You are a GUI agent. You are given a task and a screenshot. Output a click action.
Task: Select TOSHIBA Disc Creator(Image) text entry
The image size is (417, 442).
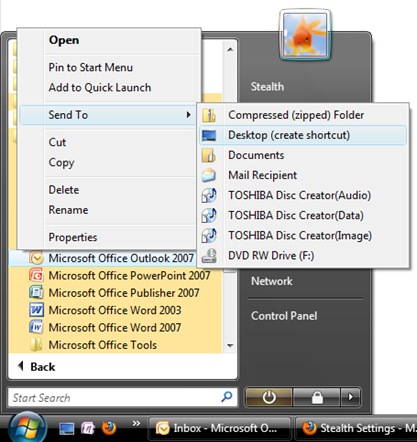tap(300, 235)
